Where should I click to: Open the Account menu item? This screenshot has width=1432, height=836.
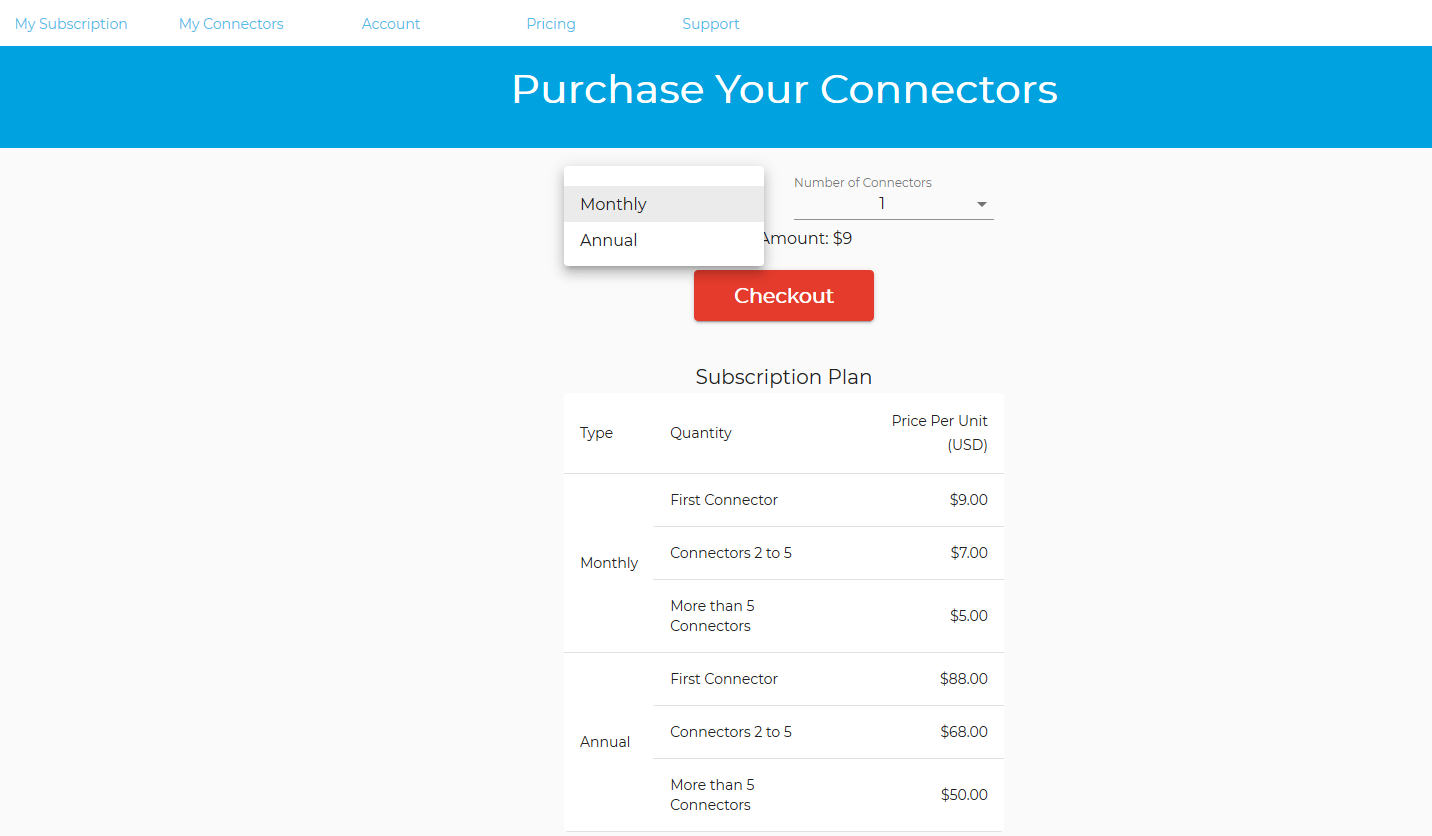[391, 24]
